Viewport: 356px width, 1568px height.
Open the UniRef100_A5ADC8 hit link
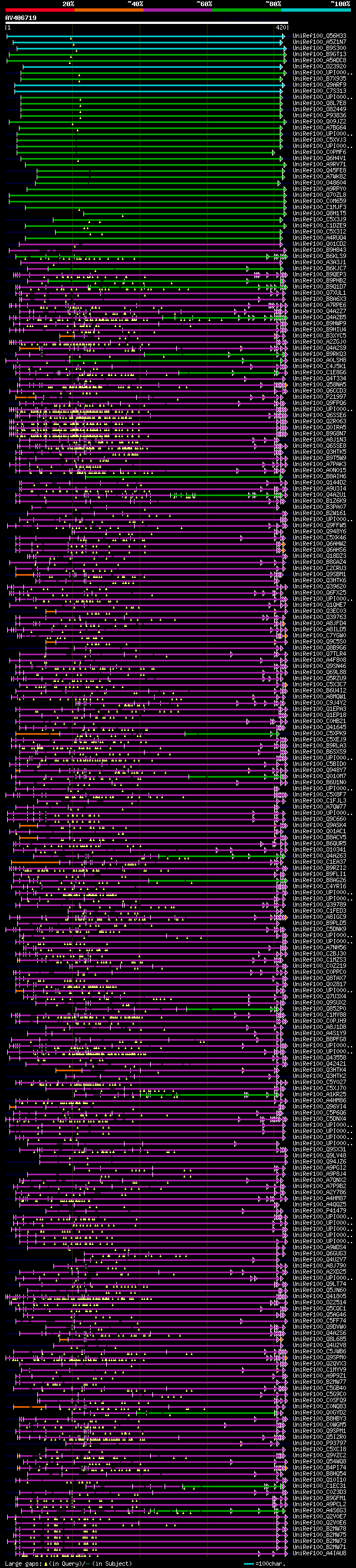(319, 60)
